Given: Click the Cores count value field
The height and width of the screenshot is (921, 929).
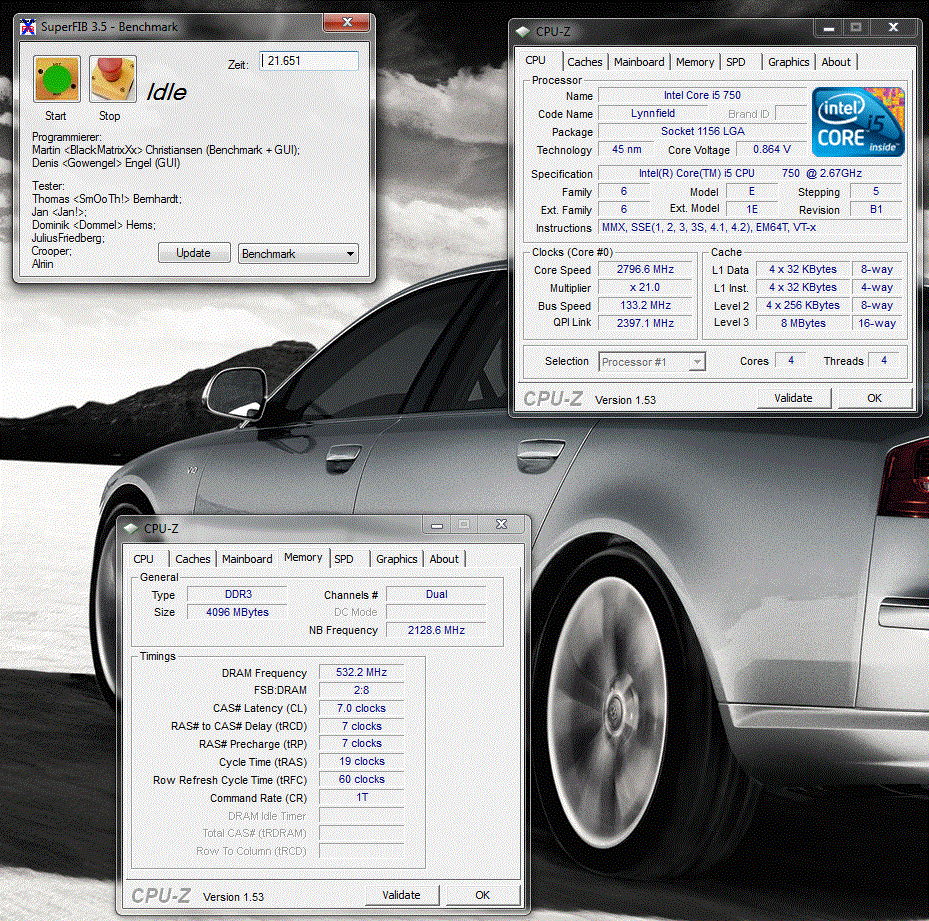Looking at the screenshot, I should click(791, 360).
